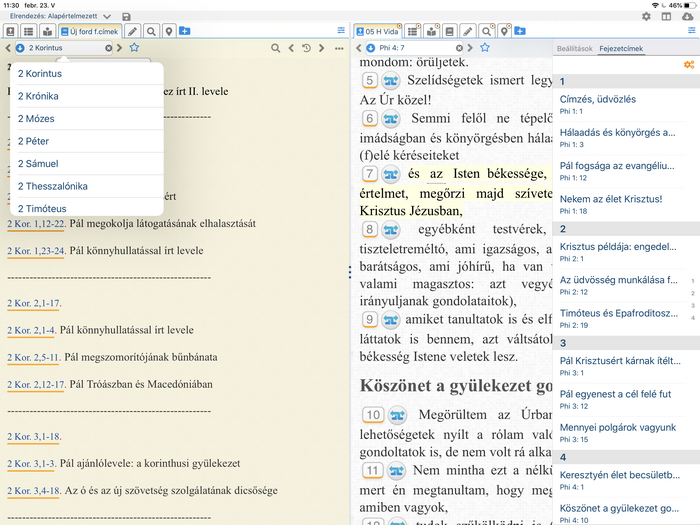This screenshot has height=525, width=700.
Task: Open the search tab in the right pane
Action: (486, 31)
